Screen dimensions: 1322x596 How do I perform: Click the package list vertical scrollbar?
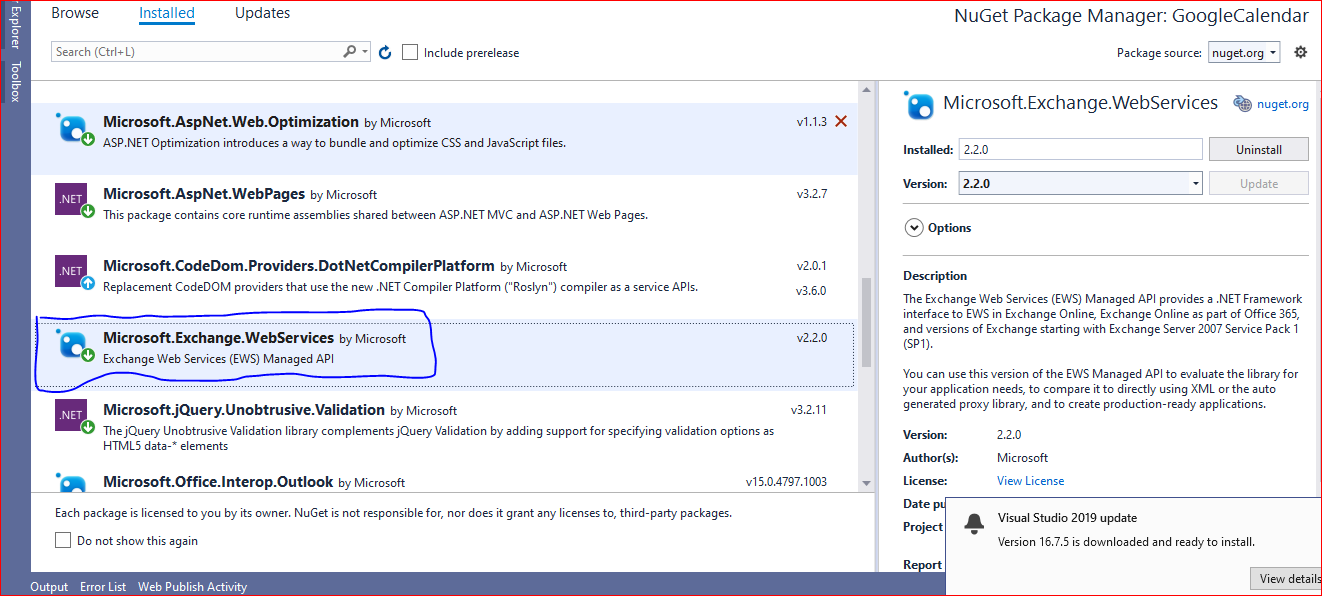pos(866,323)
